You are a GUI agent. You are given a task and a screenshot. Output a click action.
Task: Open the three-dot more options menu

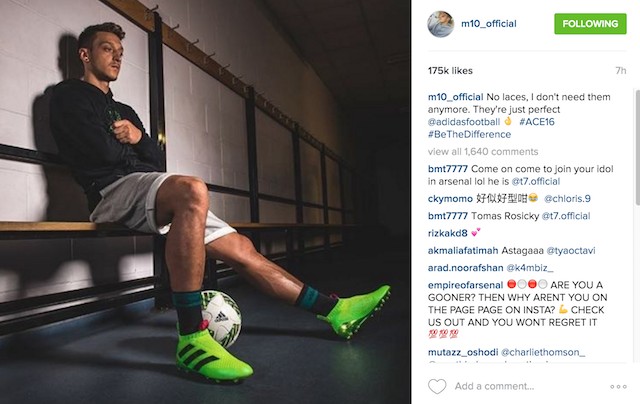pos(618,386)
